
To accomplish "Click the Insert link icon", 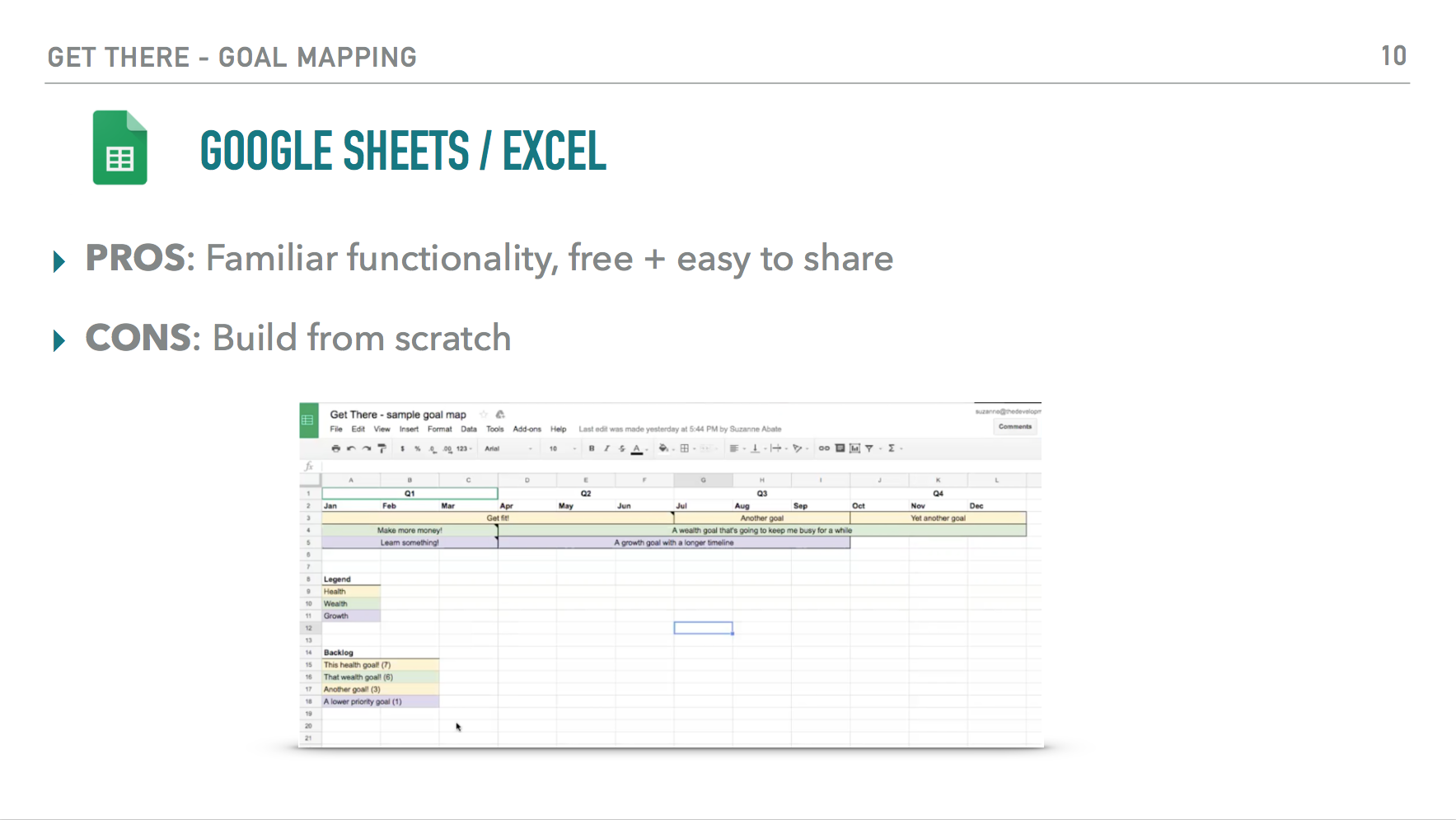I will 824,449.
